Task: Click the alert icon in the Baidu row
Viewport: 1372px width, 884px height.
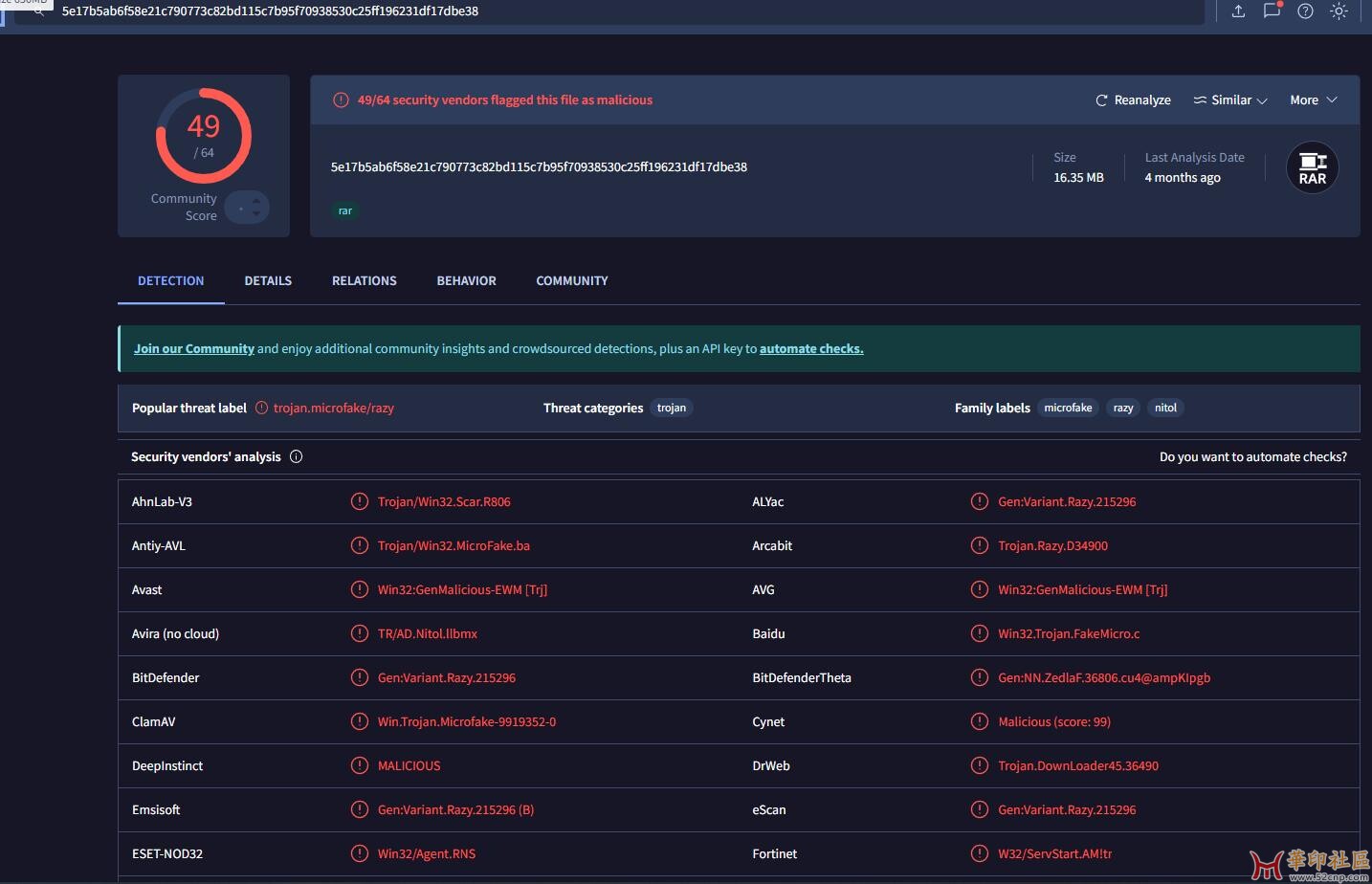Action: 980,633
